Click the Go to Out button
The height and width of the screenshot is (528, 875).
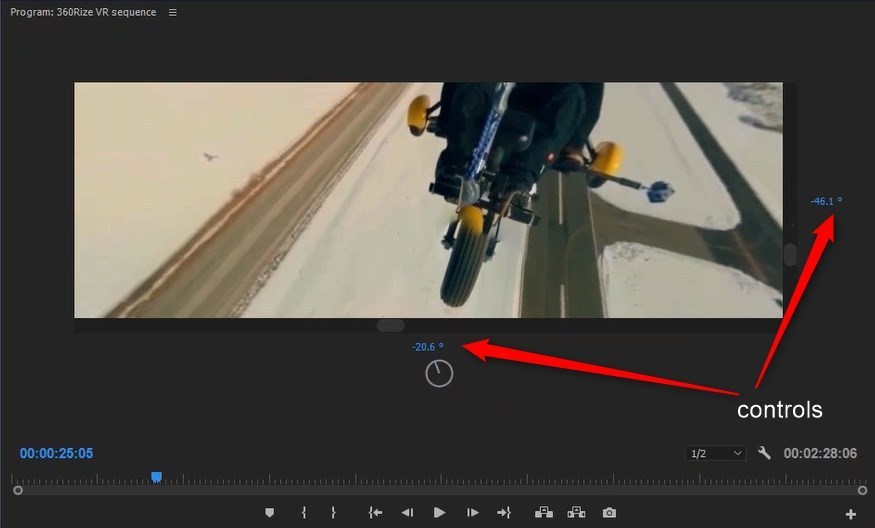tap(504, 512)
